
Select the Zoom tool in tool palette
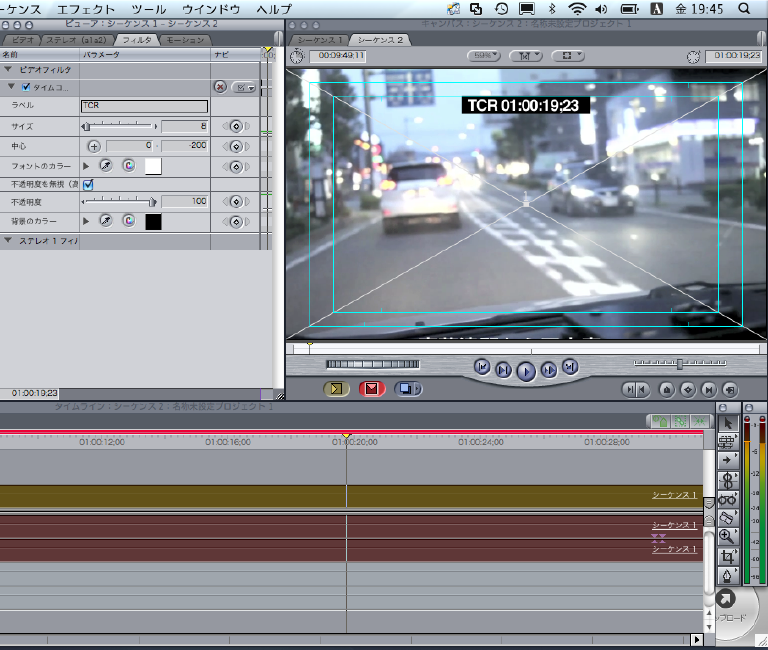pos(727,536)
